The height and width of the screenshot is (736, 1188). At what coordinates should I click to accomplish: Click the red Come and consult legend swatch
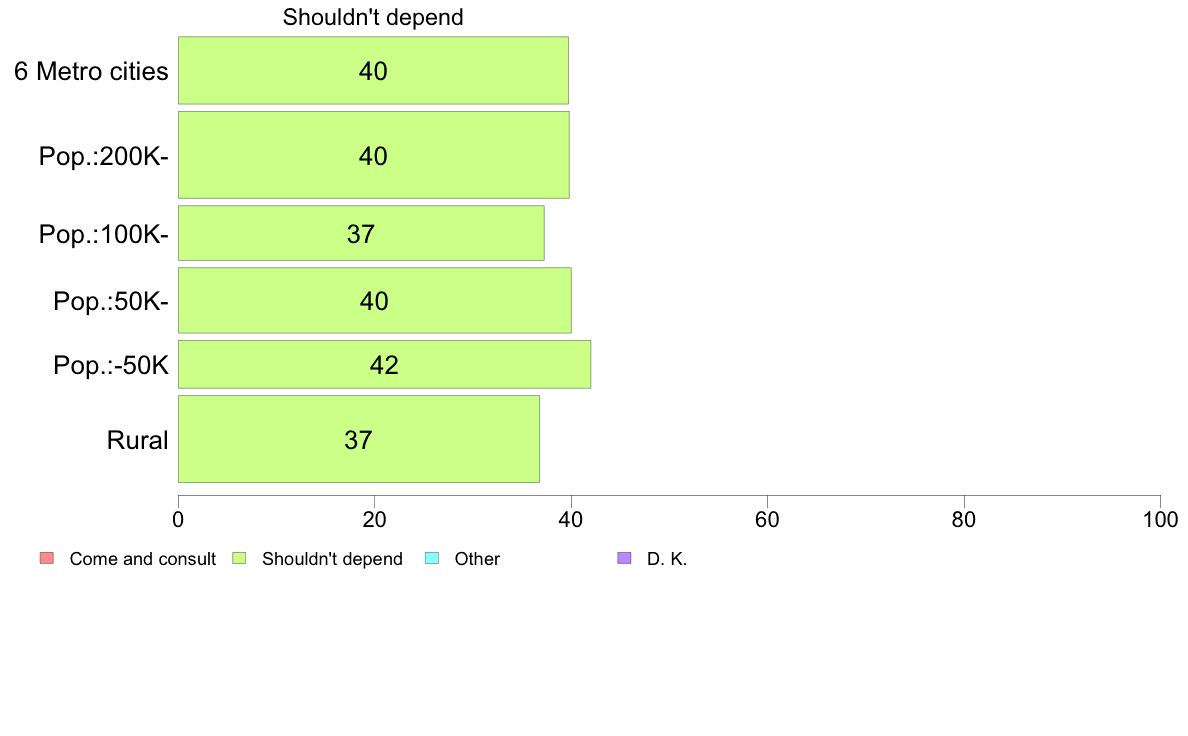click(x=47, y=559)
